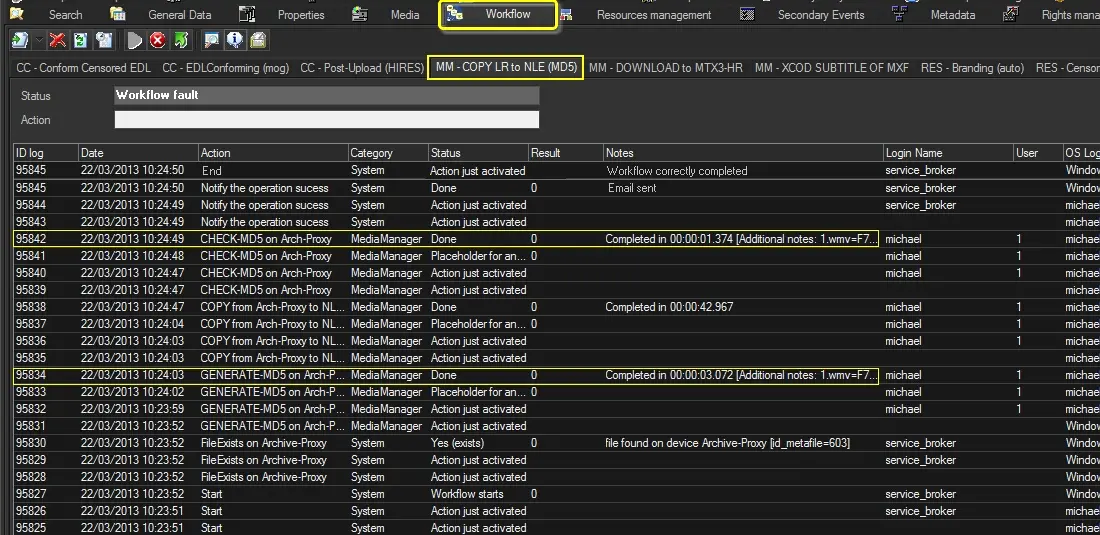Select the CC - Conform Censored EDL workflow
This screenshot has width=1100, height=535.
click(x=82, y=68)
